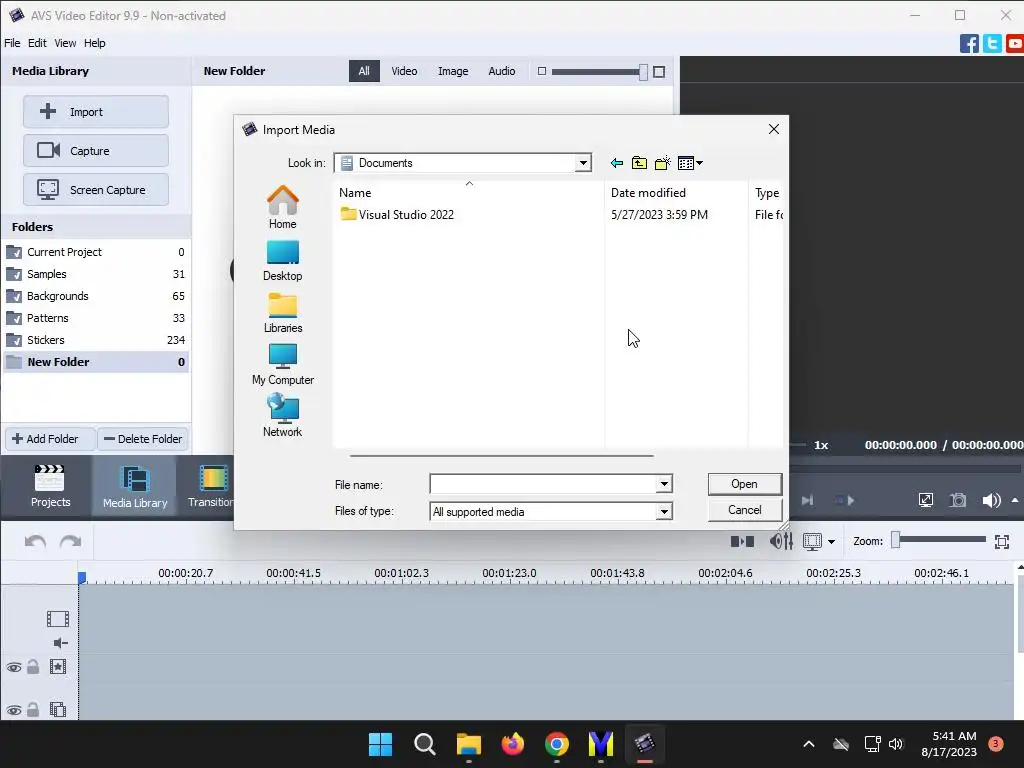Viewport: 1024px width, 768px height.
Task: Toggle the Current Project folder checkbox
Action: tap(14, 252)
